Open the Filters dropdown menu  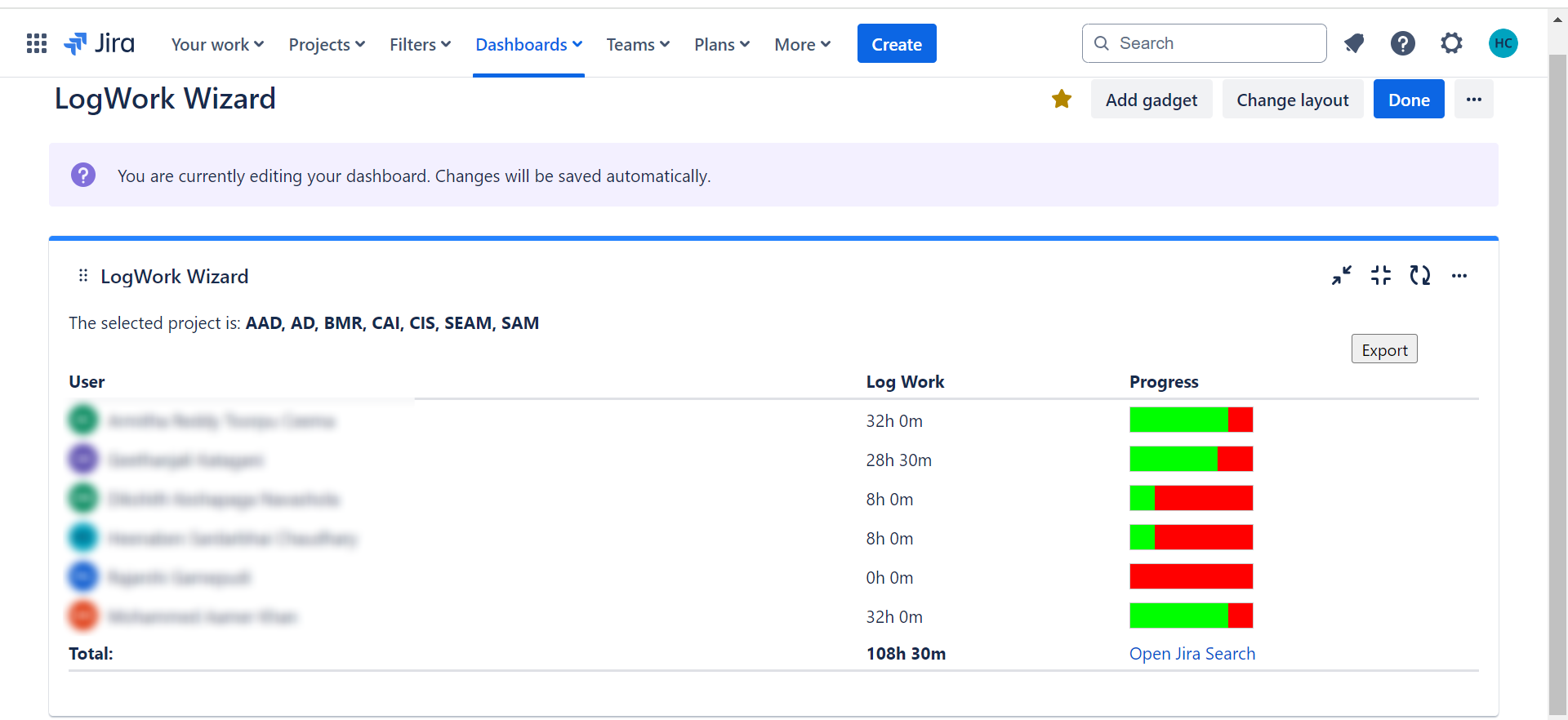point(420,45)
